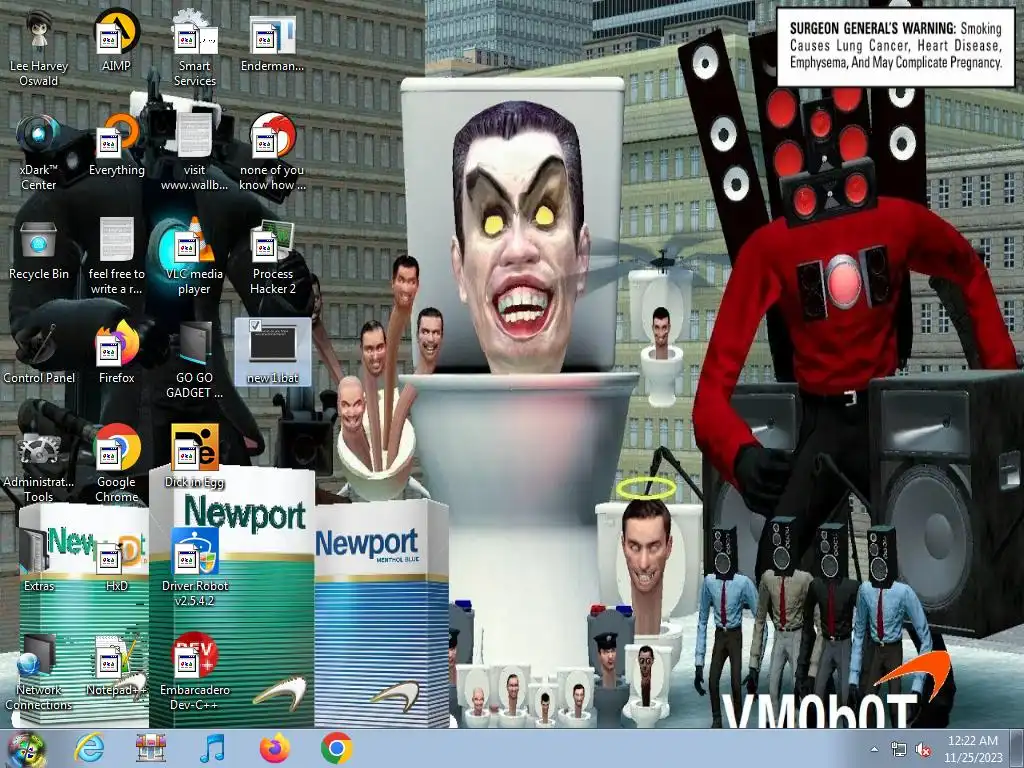Select the 'feel free to write a r...' file
This screenshot has width=1024, height=768.
pyautogui.click(x=116, y=257)
